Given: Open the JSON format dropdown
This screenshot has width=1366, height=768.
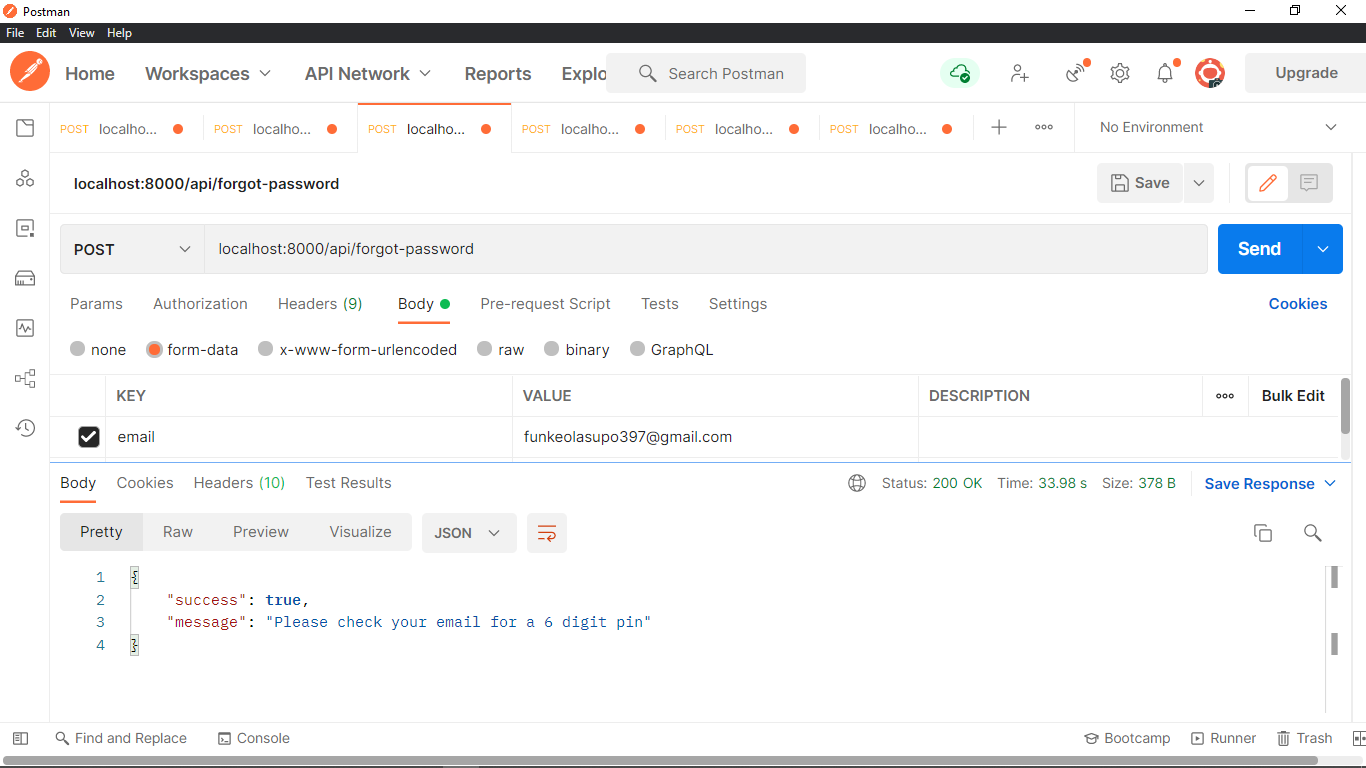Looking at the screenshot, I should pos(468,533).
